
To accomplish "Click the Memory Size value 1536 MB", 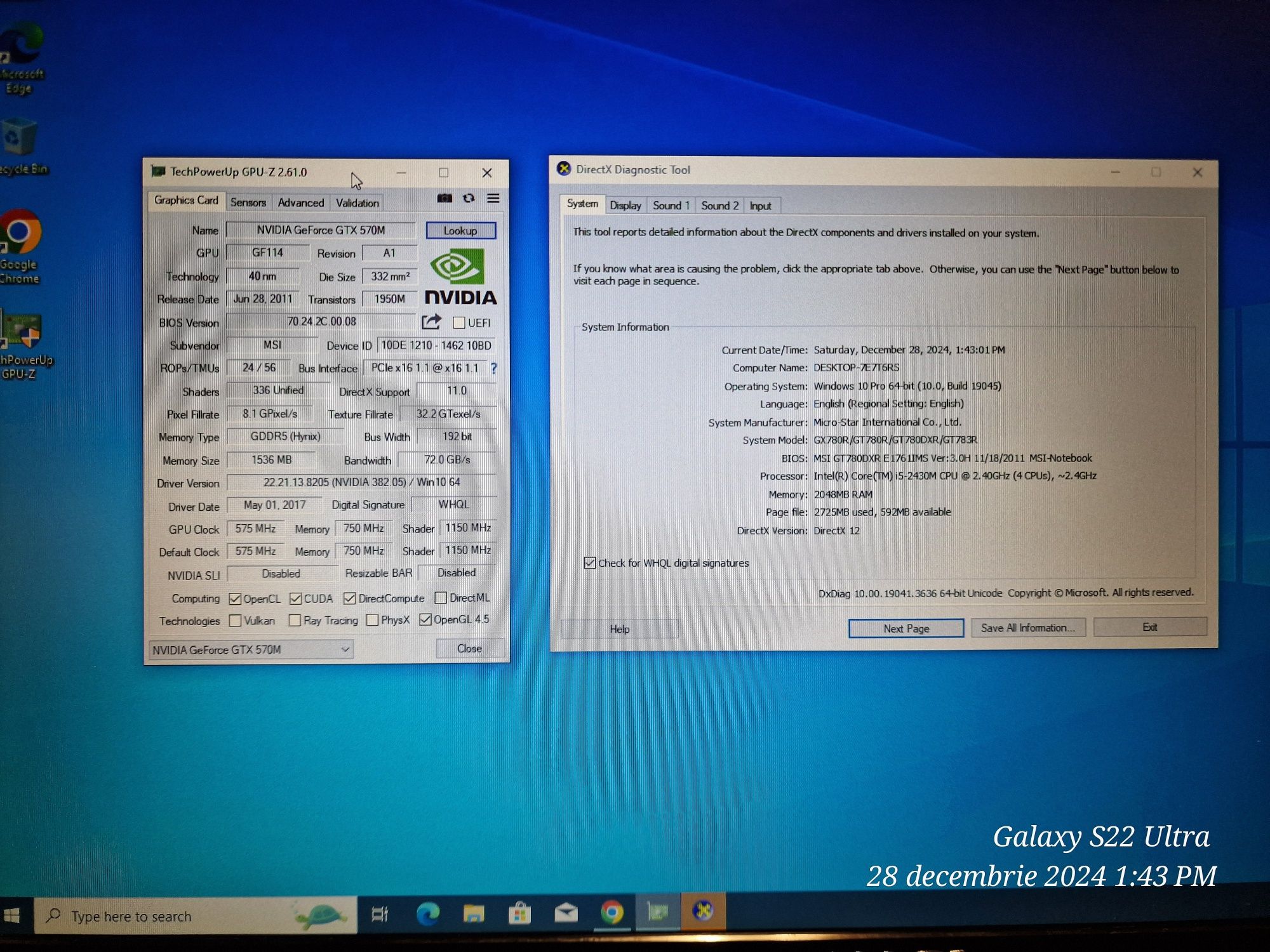I will click(x=271, y=459).
